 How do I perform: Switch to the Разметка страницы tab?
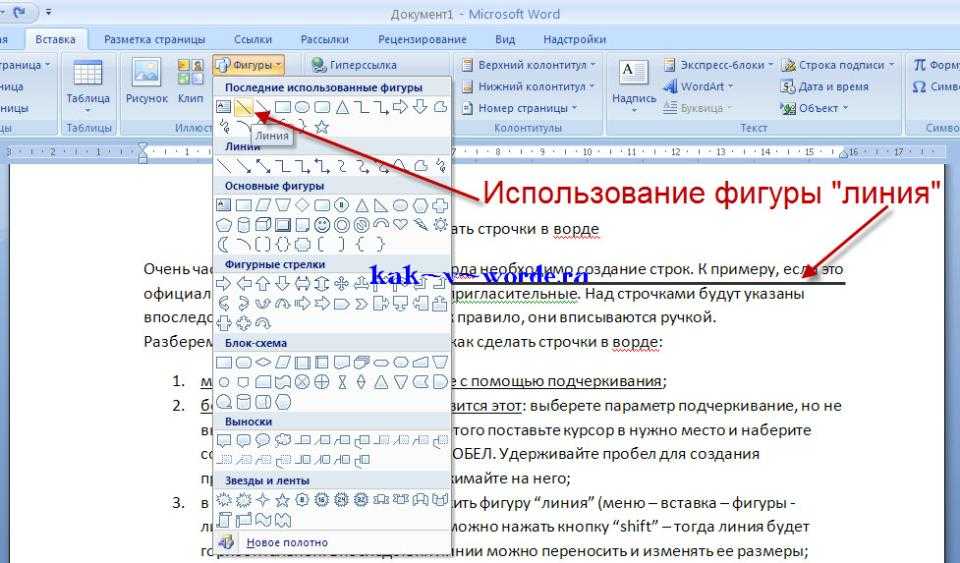coord(154,39)
